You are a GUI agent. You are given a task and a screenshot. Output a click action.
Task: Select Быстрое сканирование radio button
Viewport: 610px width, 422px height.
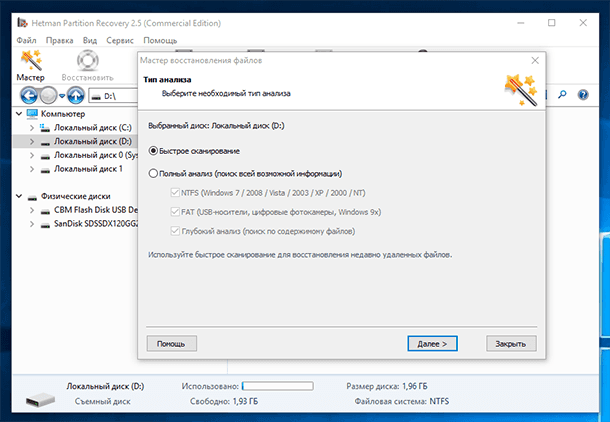(153, 151)
